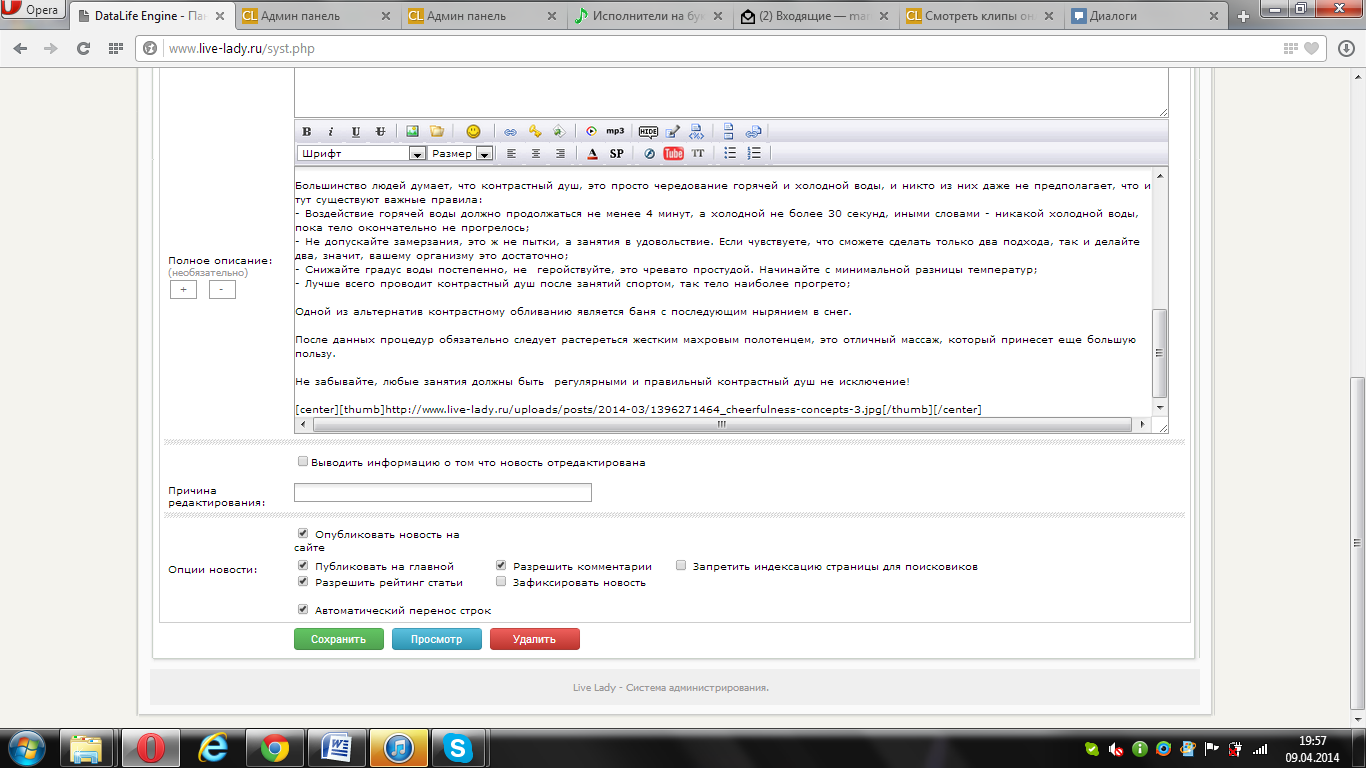
Task: Open the Размер size dropdown
Action: 461,154
